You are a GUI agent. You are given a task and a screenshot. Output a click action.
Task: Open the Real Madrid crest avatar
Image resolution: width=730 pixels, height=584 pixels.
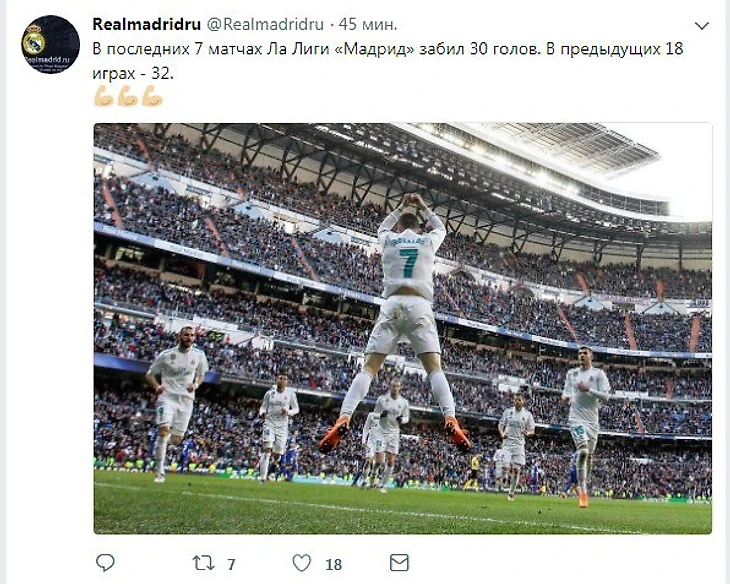50,45
